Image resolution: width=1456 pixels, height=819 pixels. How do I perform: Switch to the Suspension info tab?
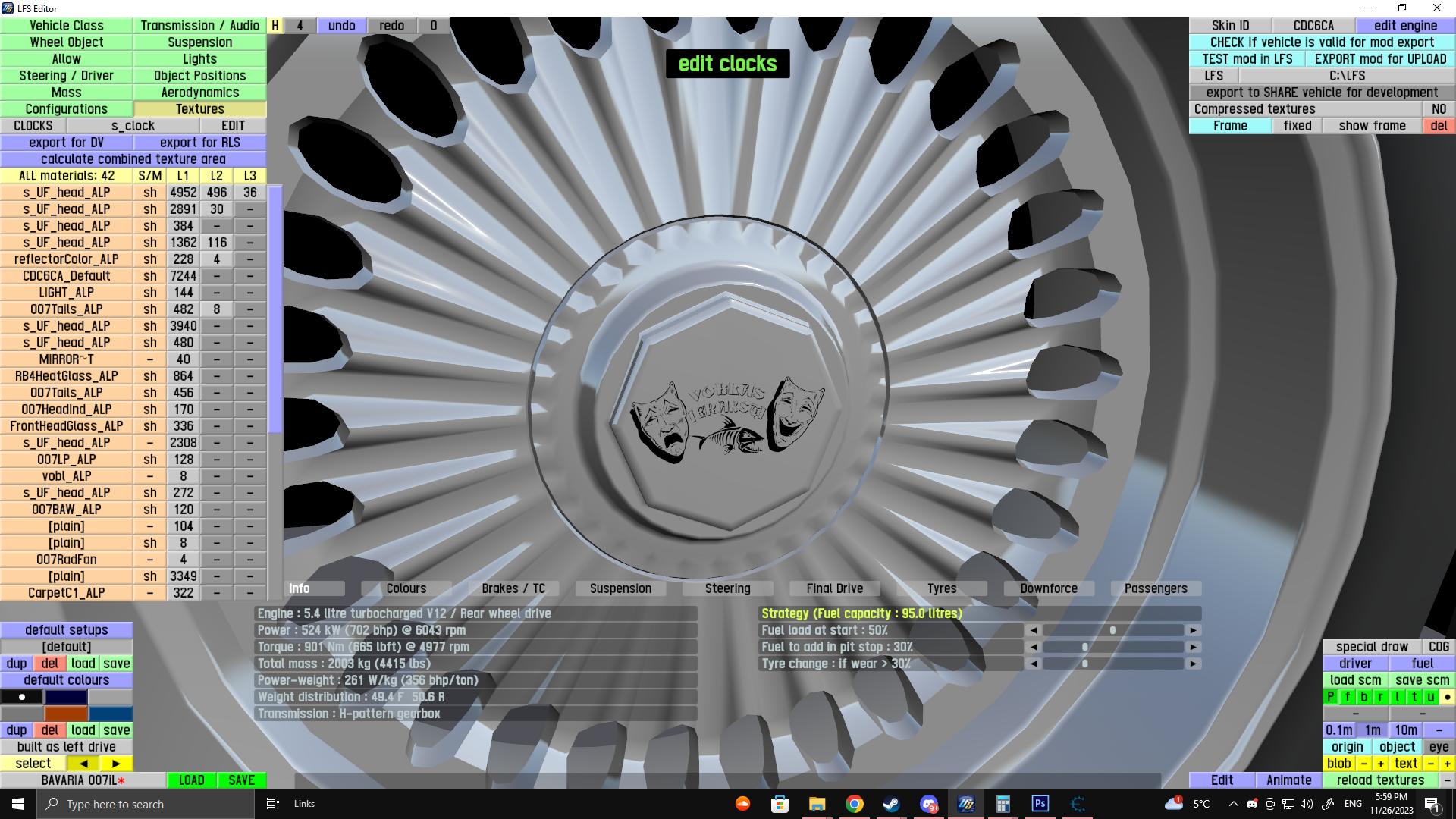point(620,588)
